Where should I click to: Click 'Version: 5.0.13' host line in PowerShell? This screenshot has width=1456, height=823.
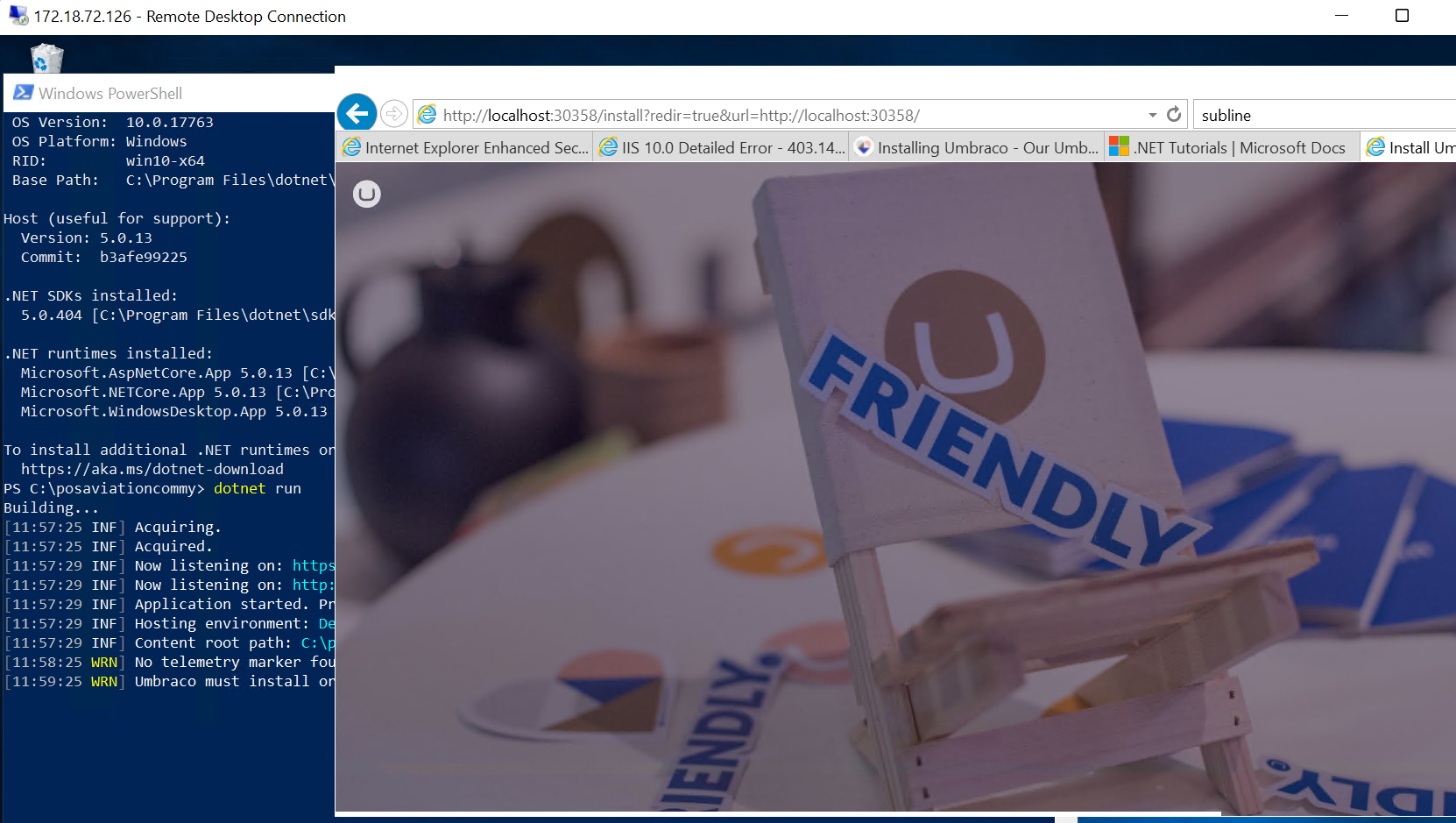(87, 238)
